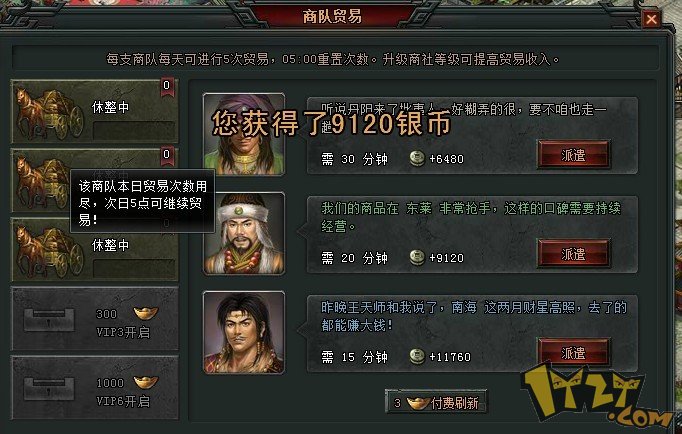The width and height of the screenshot is (682, 434).
Task: Click the gold ingot beside 1000
Action: click(146, 382)
